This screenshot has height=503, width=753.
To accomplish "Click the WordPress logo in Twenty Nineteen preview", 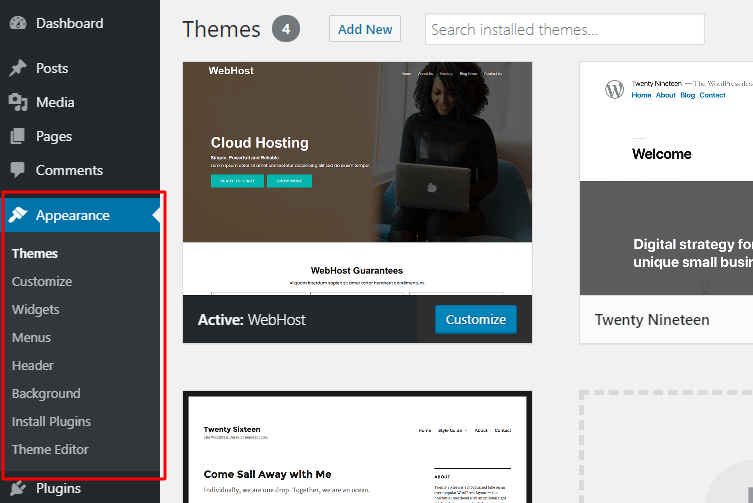I will click(x=614, y=89).
